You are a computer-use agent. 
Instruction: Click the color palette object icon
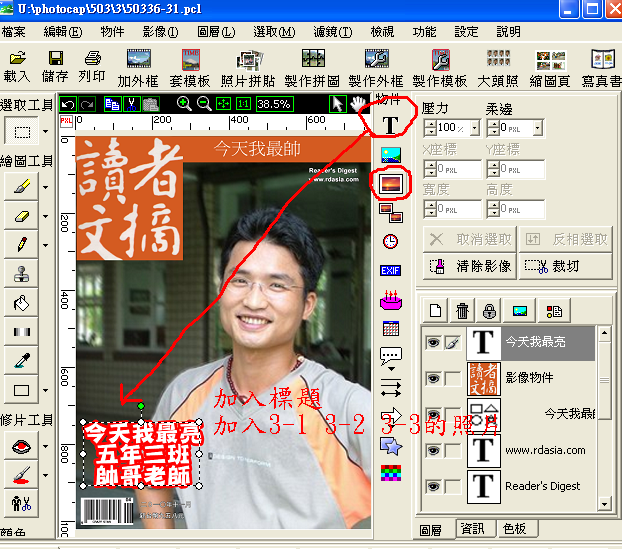pos(390,471)
